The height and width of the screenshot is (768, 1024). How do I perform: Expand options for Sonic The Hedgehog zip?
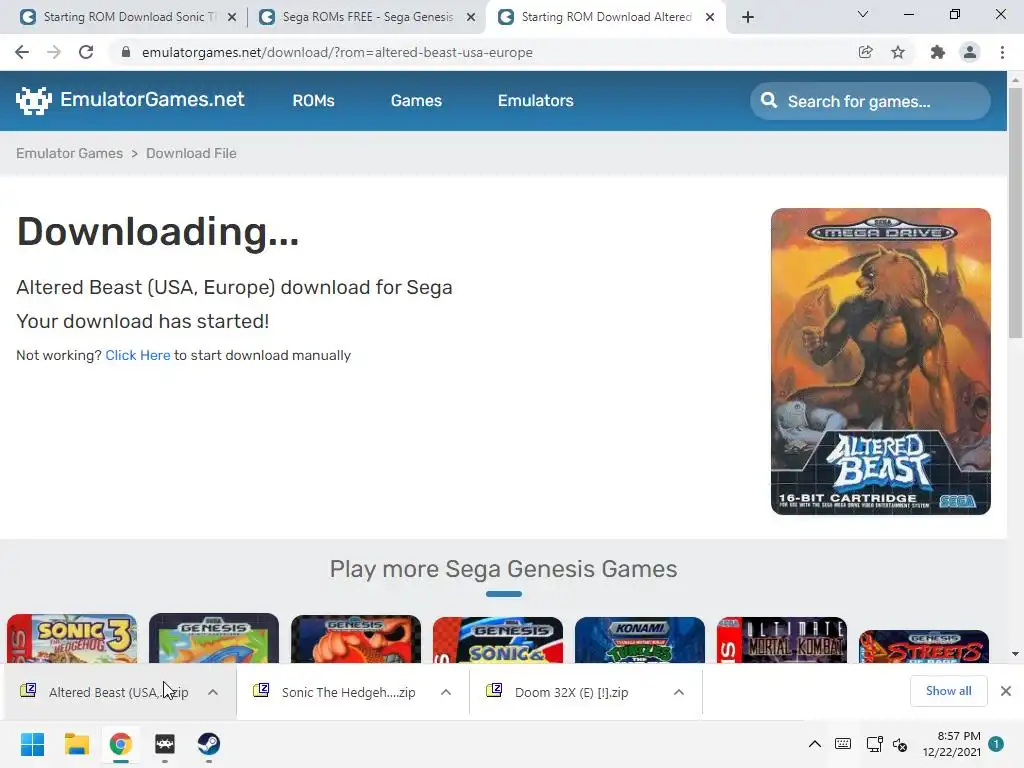(446, 692)
